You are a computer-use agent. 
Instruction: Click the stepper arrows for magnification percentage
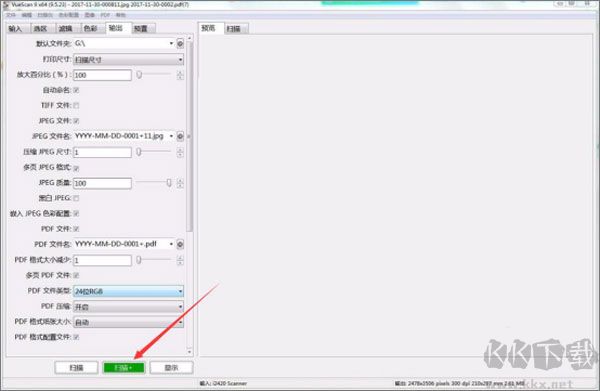tap(180, 75)
